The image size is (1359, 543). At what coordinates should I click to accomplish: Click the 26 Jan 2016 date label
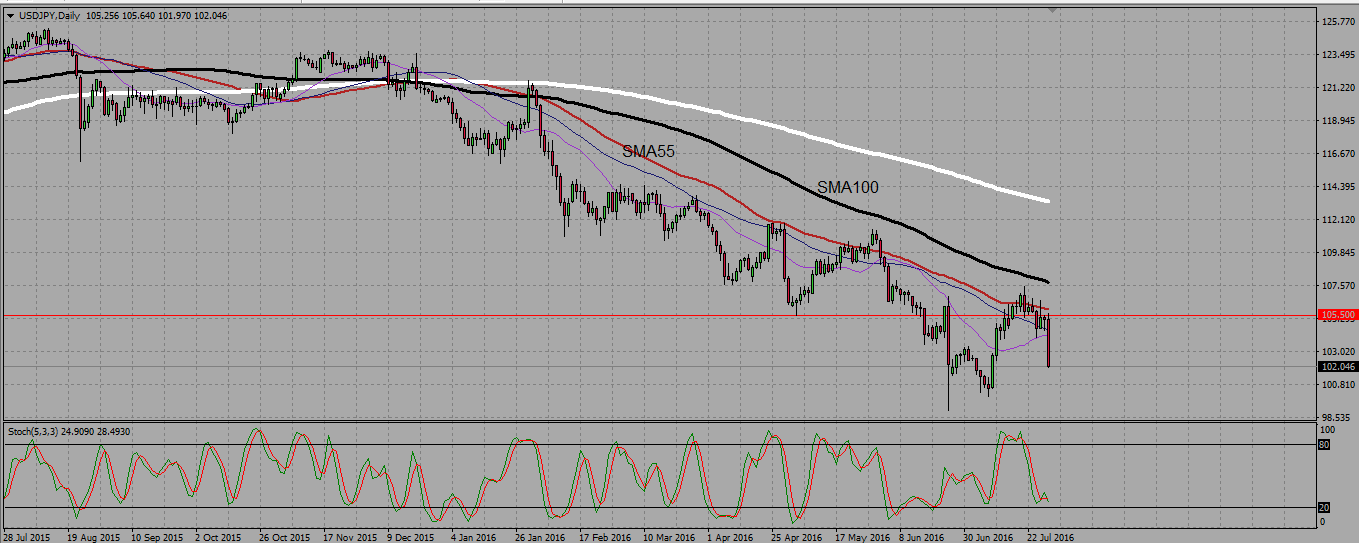pyautogui.click(x=539, y=537)
